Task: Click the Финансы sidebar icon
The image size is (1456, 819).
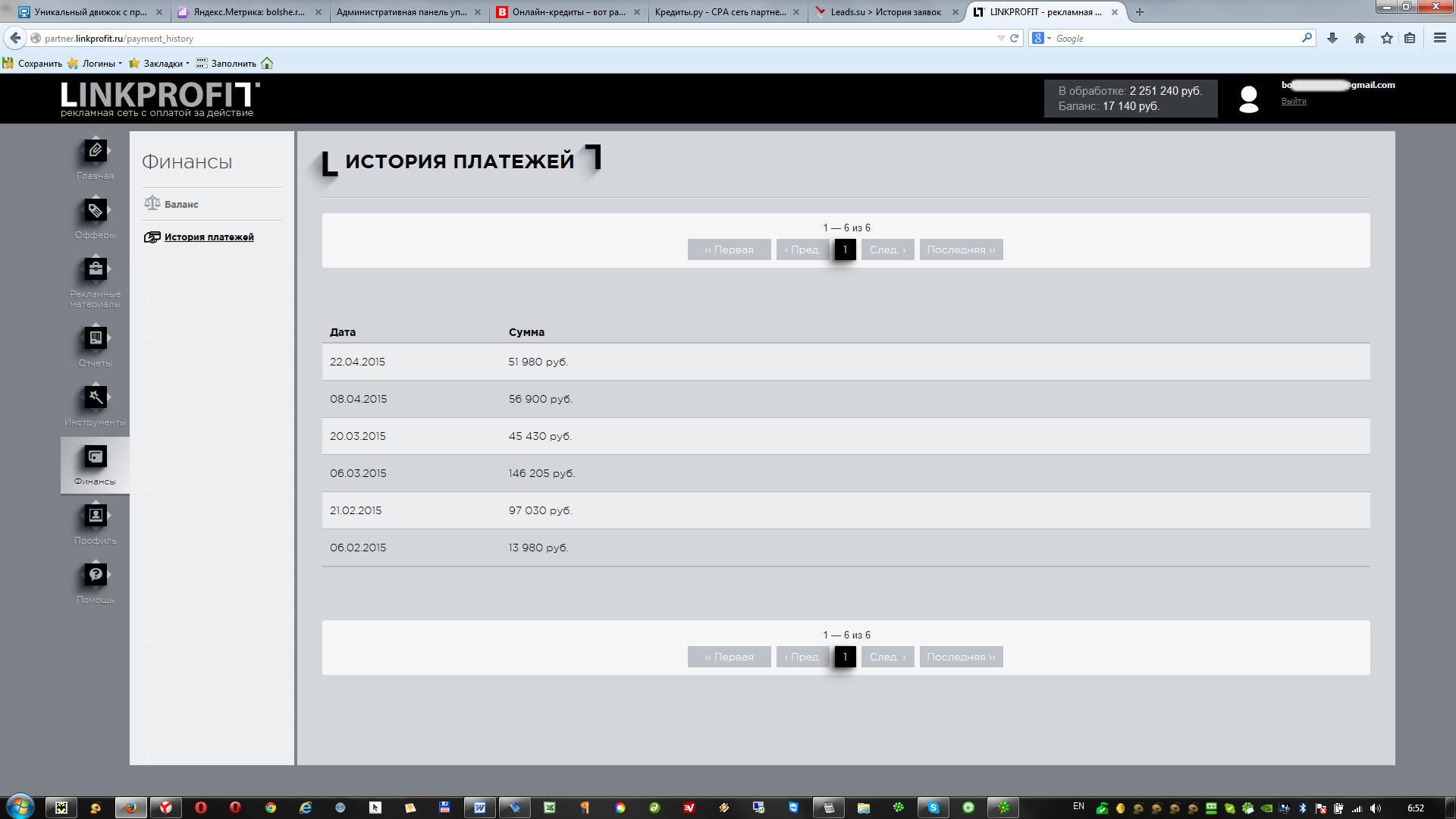Action: [95, 457]
